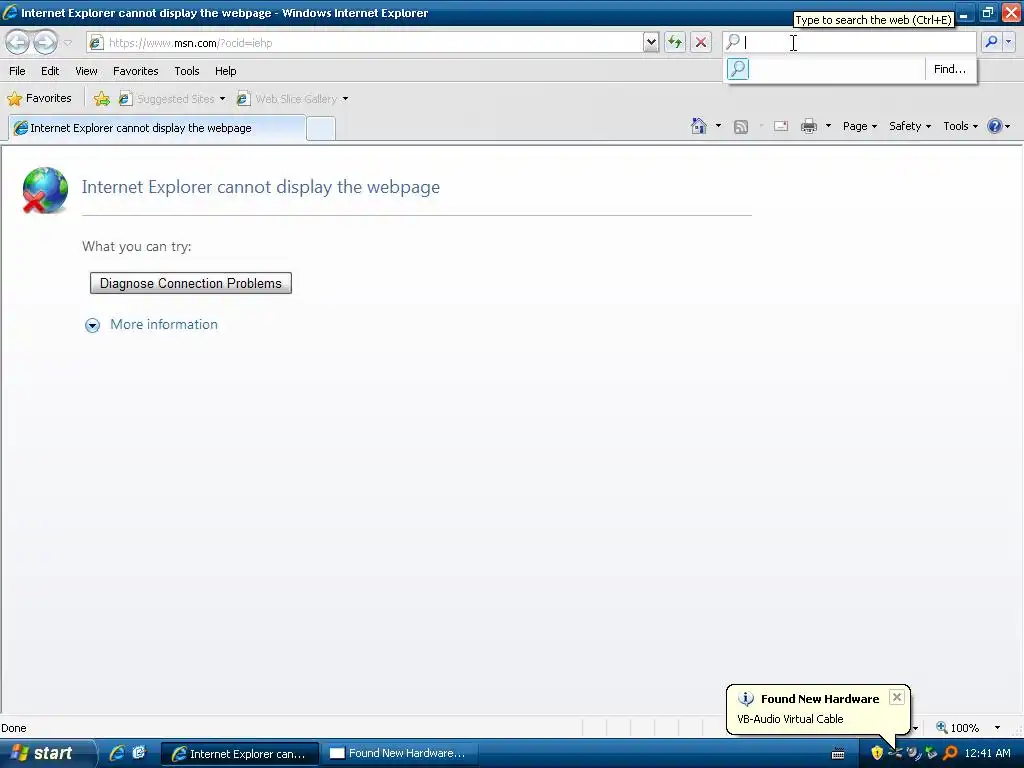The image size is (1024, 768).
Task: Click 'VB-Audio Virtual Cable' balloon text
Action: click(790, 719)
